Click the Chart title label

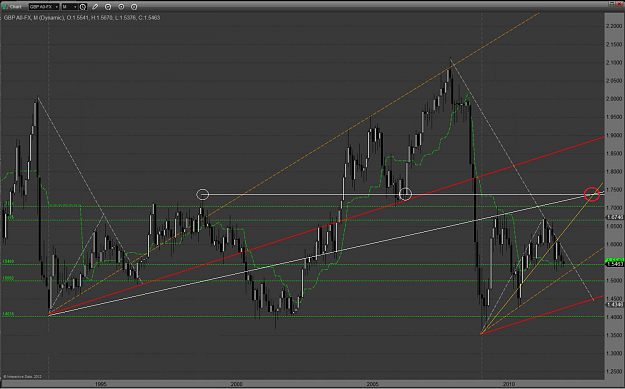tap(16, 7)
